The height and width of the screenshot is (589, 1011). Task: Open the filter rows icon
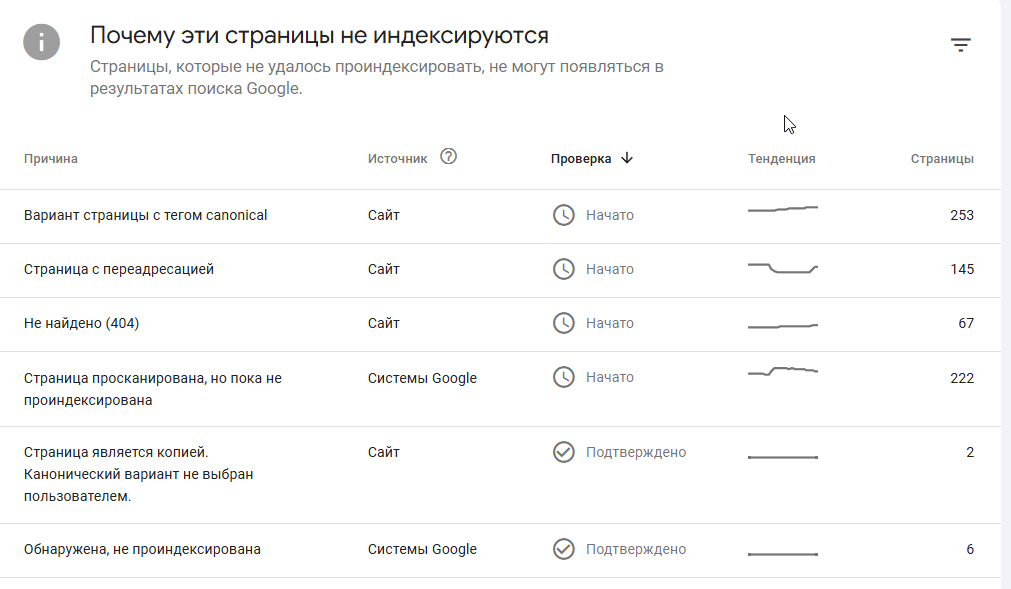(x=960, y=45)
